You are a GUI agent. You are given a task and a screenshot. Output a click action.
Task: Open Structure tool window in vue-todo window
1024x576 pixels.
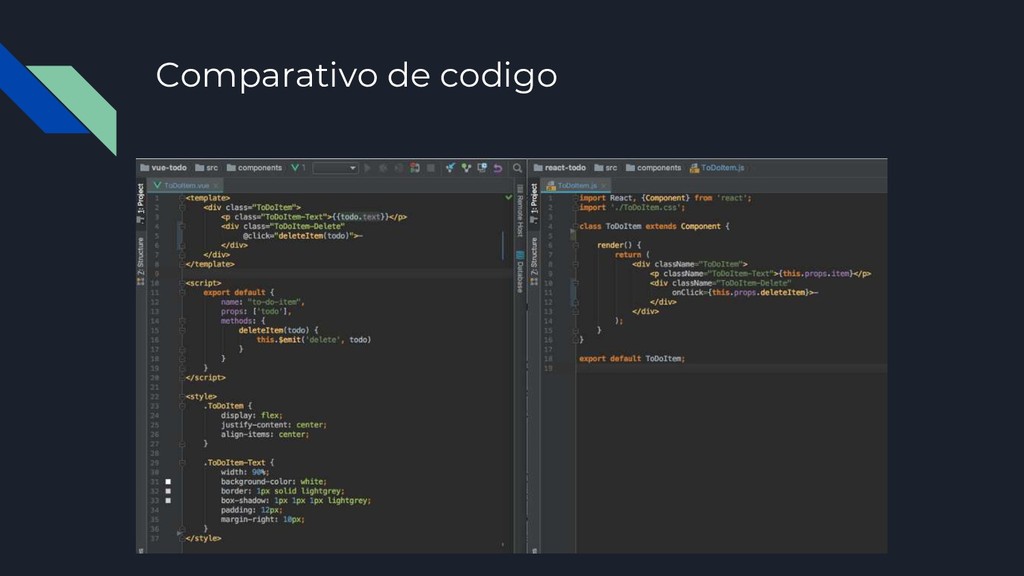coord(140,261)
